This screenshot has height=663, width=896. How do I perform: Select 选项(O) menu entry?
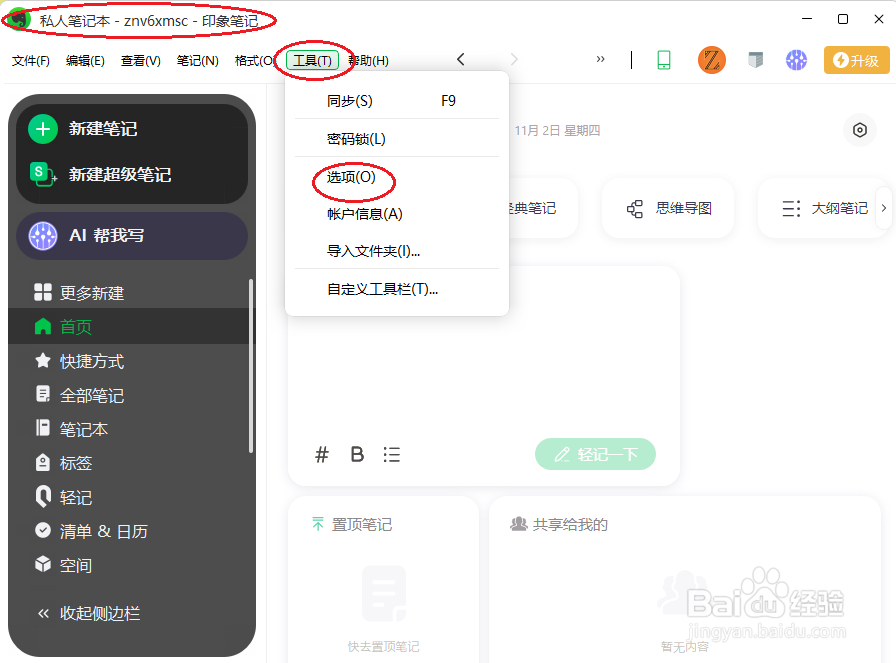[x=397, y=177]
